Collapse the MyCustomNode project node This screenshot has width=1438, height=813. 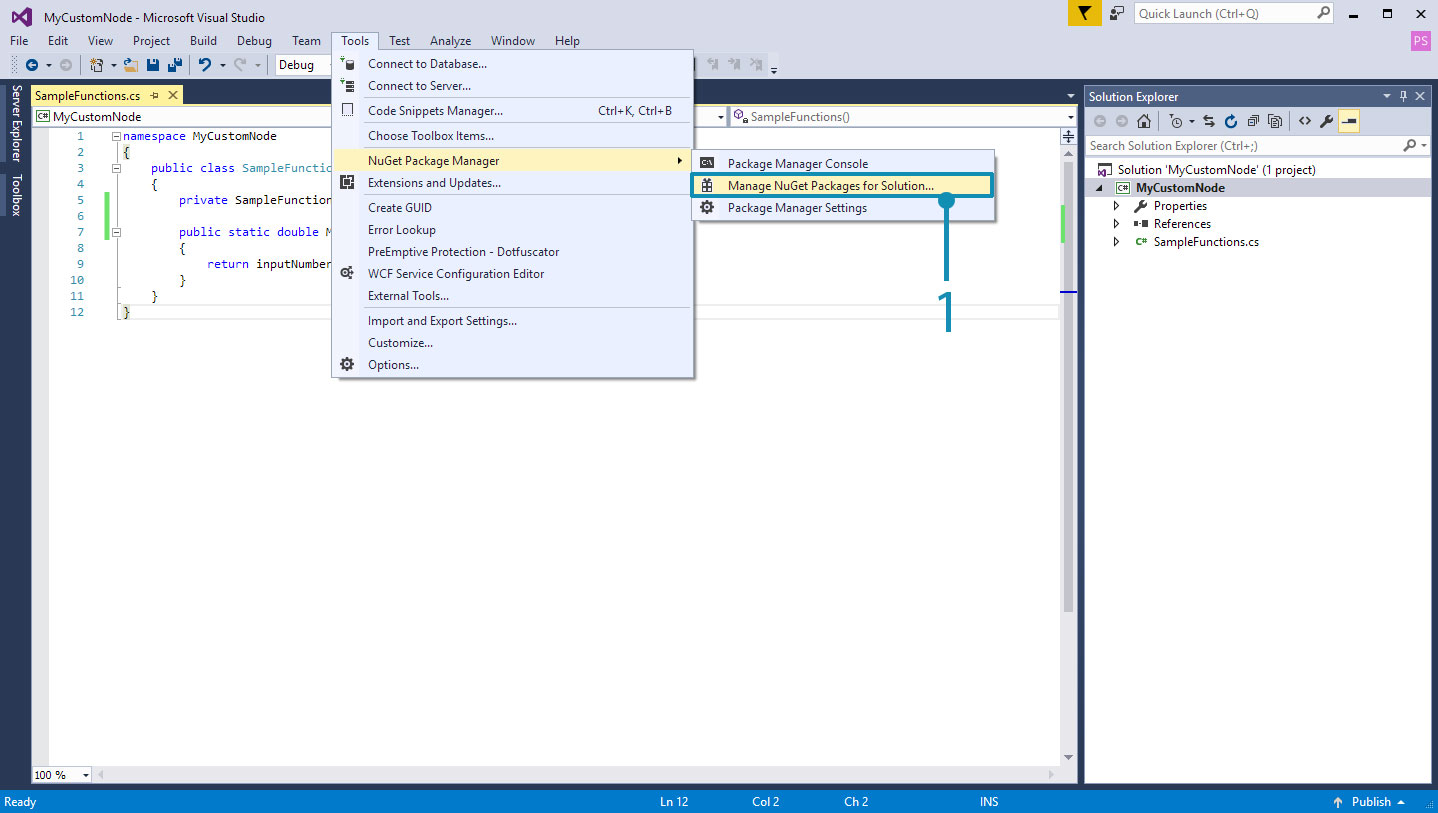(x=1101, y=188)
